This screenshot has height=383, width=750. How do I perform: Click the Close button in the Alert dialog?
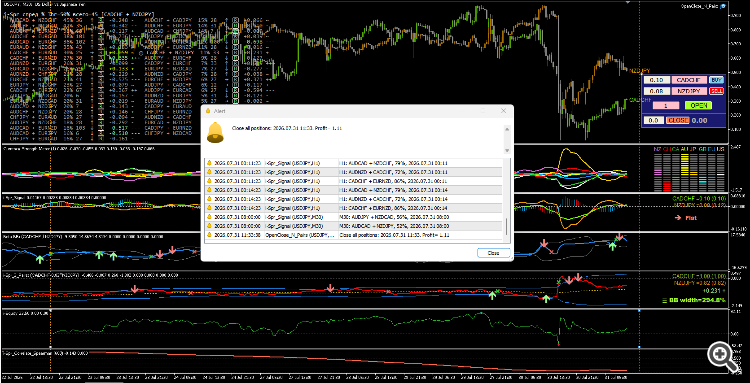(x=493, y=253)
